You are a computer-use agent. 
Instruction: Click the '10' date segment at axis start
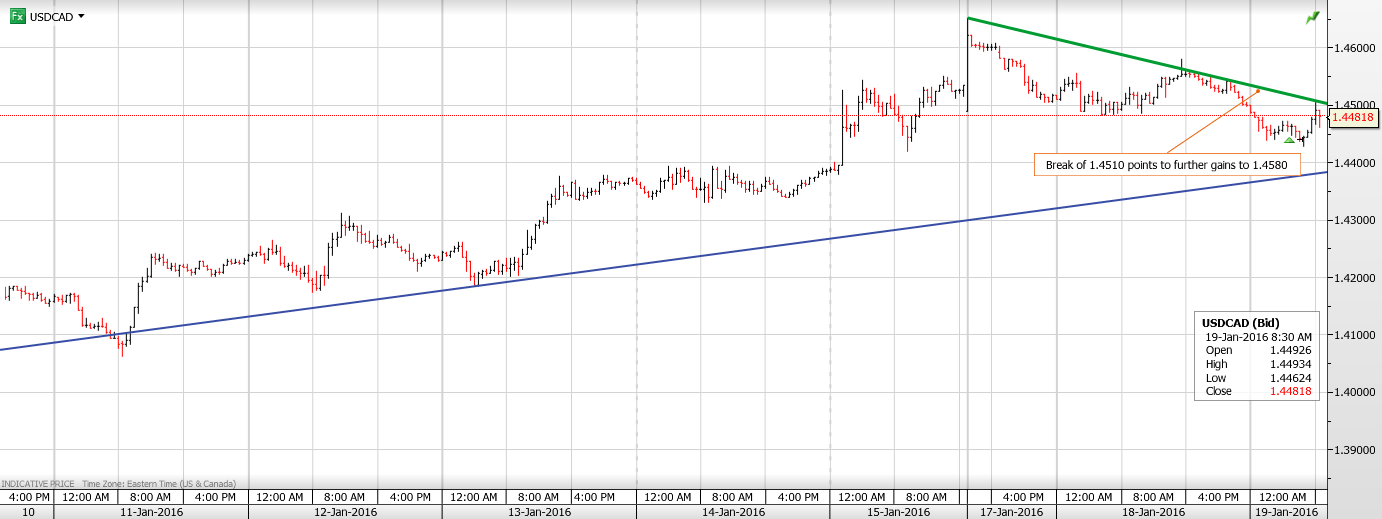pos(28,512)
